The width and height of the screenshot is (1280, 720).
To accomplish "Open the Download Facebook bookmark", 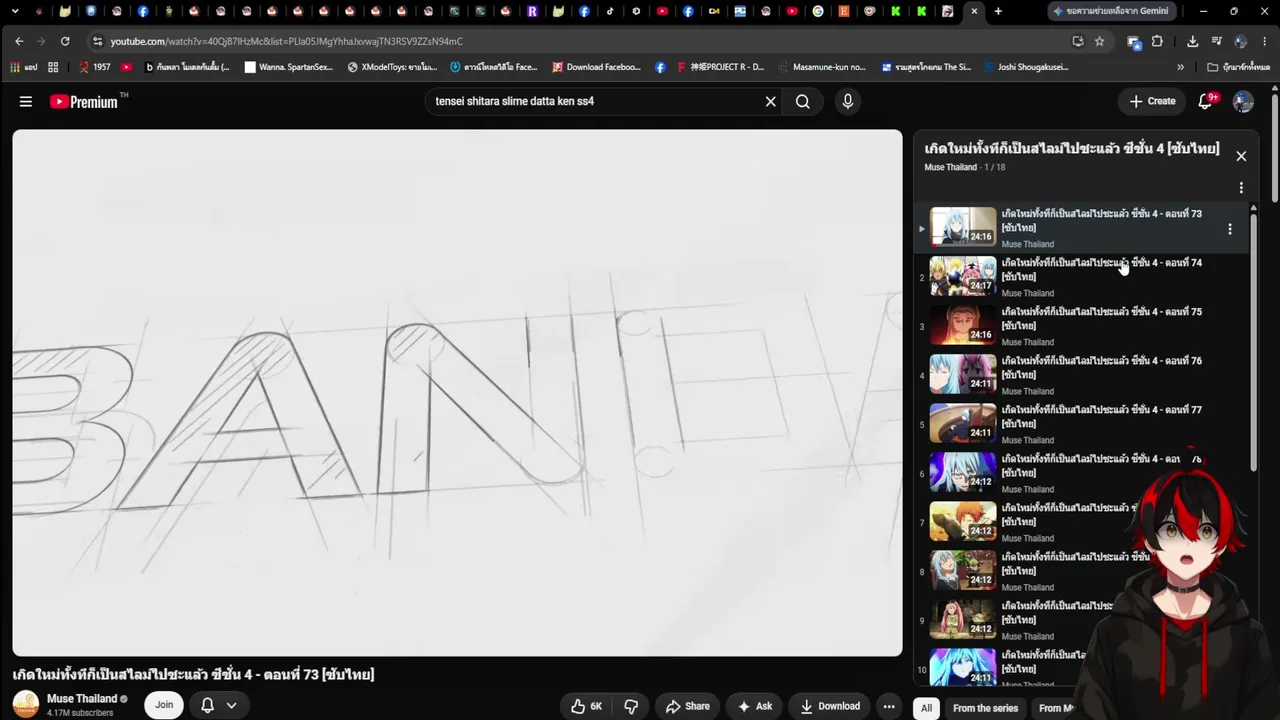I will click(x=595, y=67).
